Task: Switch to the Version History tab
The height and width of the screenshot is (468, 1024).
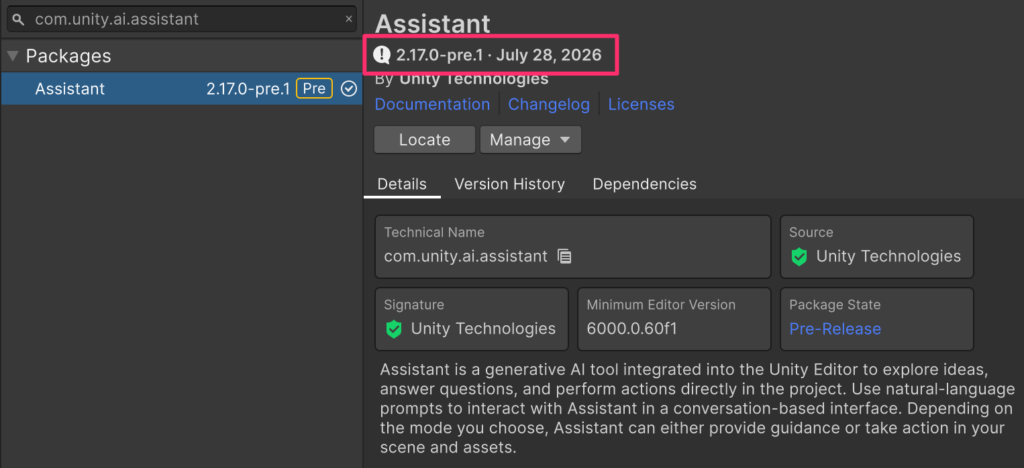Action: point(509,184)
